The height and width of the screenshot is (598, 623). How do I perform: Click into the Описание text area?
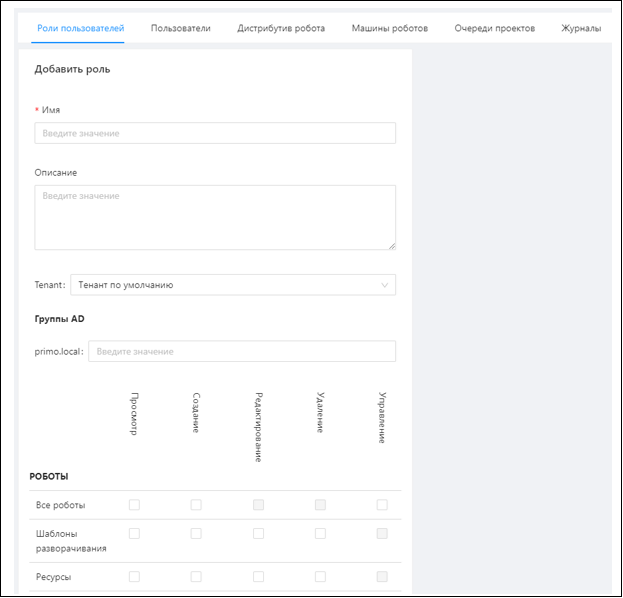(x=215, y=217)
